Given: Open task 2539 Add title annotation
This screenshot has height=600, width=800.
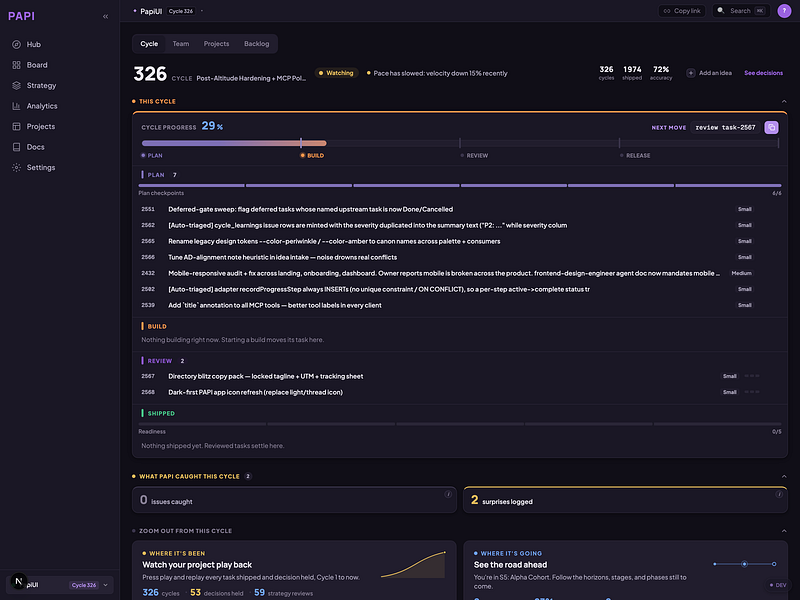Looking at the screenshot, I should 460,305.
